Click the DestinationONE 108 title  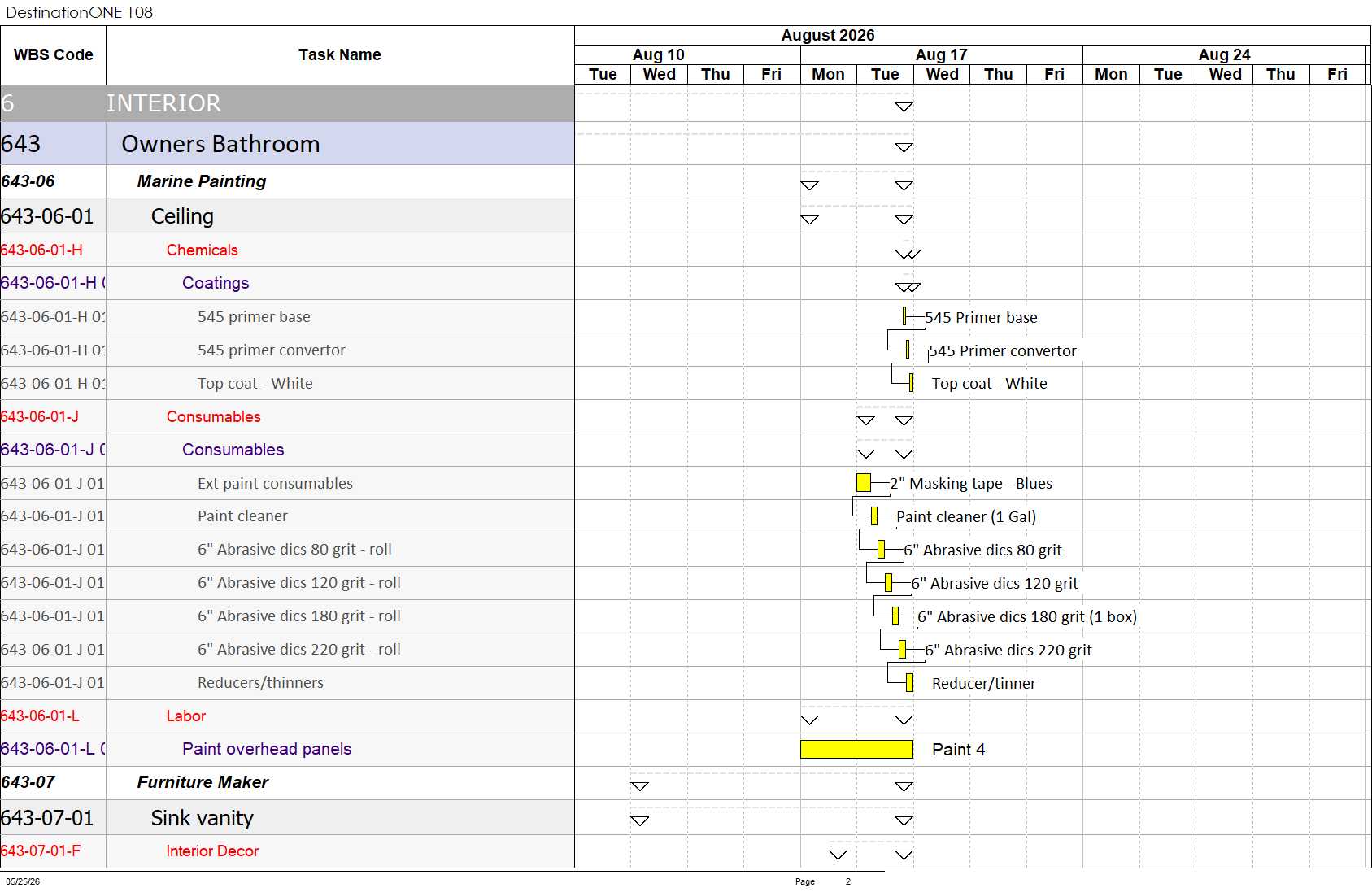79,12
